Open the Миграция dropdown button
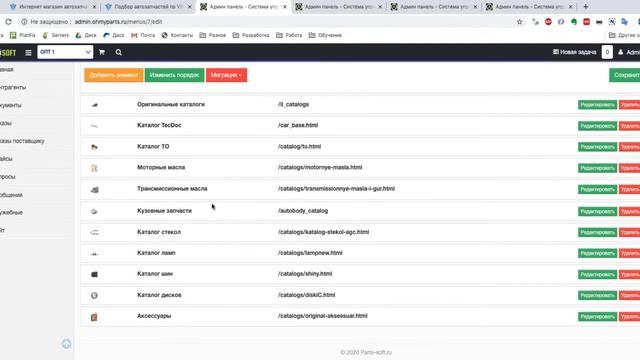 (x=227, y=75)
